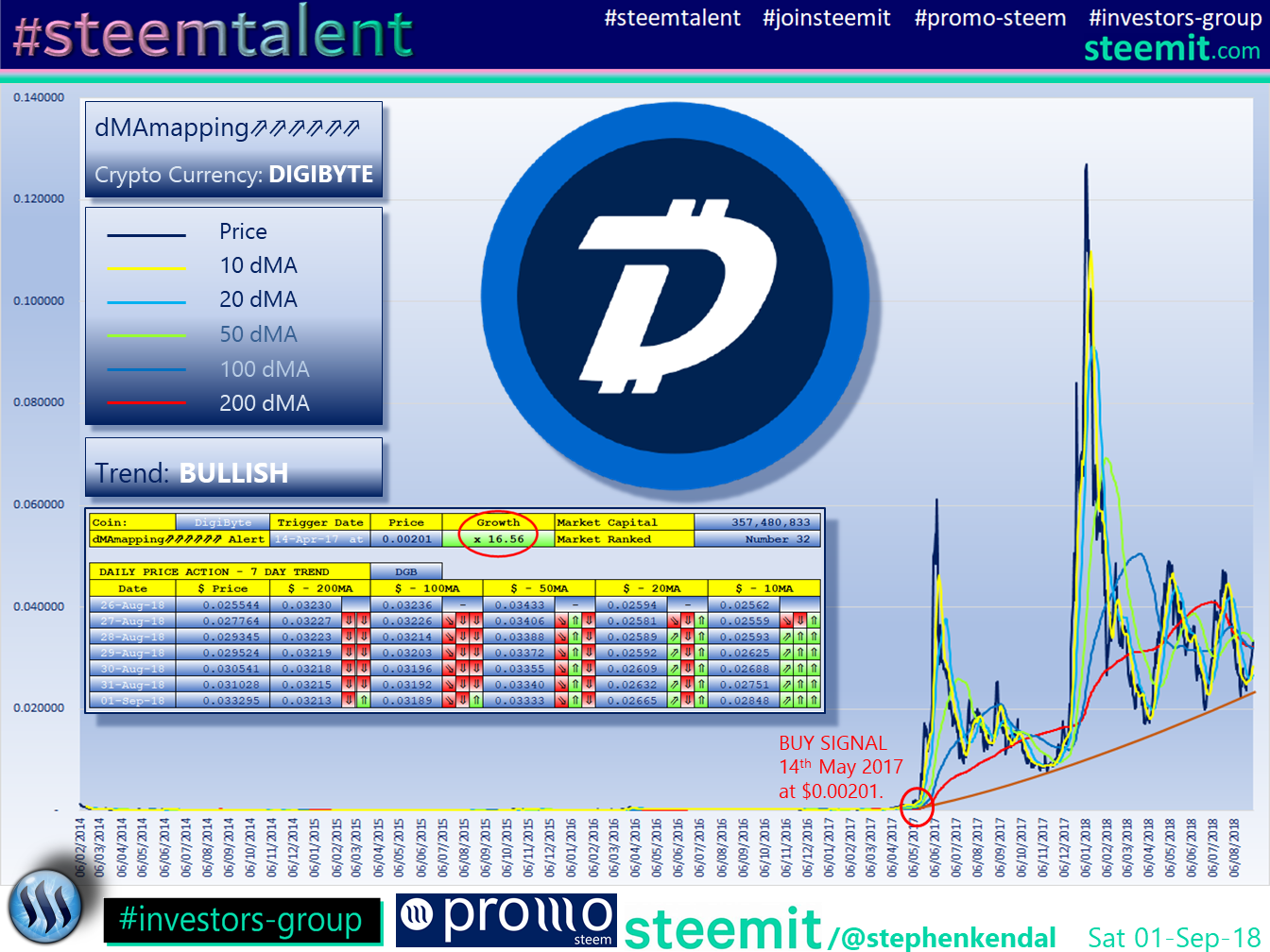Click the red buy signal circle on the chart
Image resolution: width=1270 pixels, height=952 pixels.
[918, 806]
